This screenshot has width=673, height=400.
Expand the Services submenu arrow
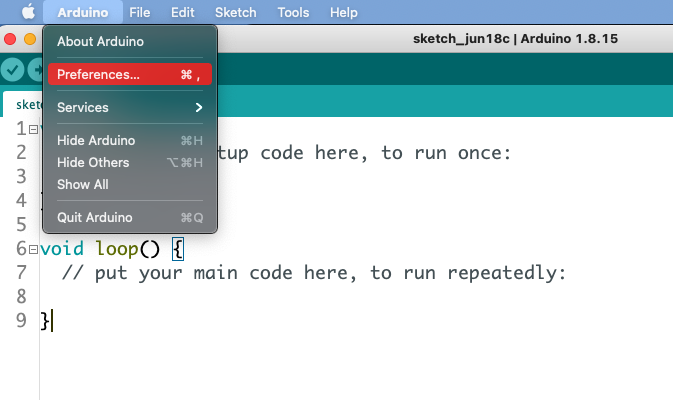(x=199, y=107)
